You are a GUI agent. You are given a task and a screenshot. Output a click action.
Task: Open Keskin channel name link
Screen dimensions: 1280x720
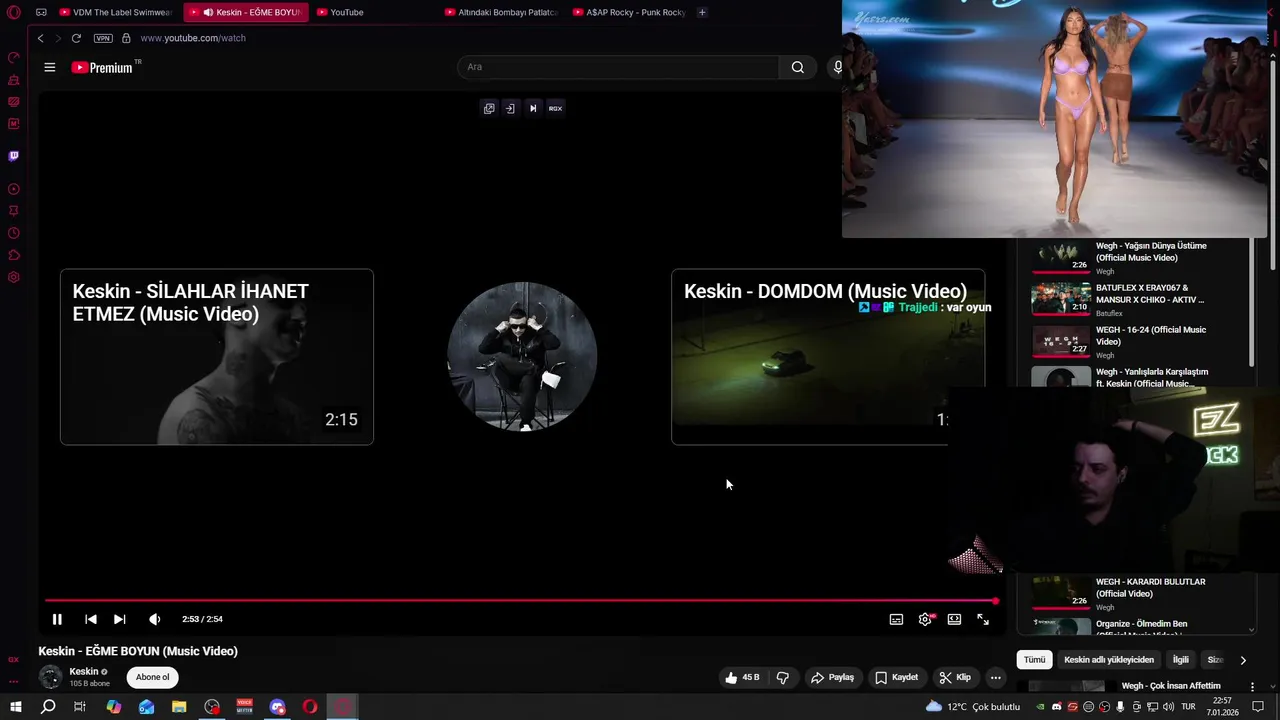[84, 672]
